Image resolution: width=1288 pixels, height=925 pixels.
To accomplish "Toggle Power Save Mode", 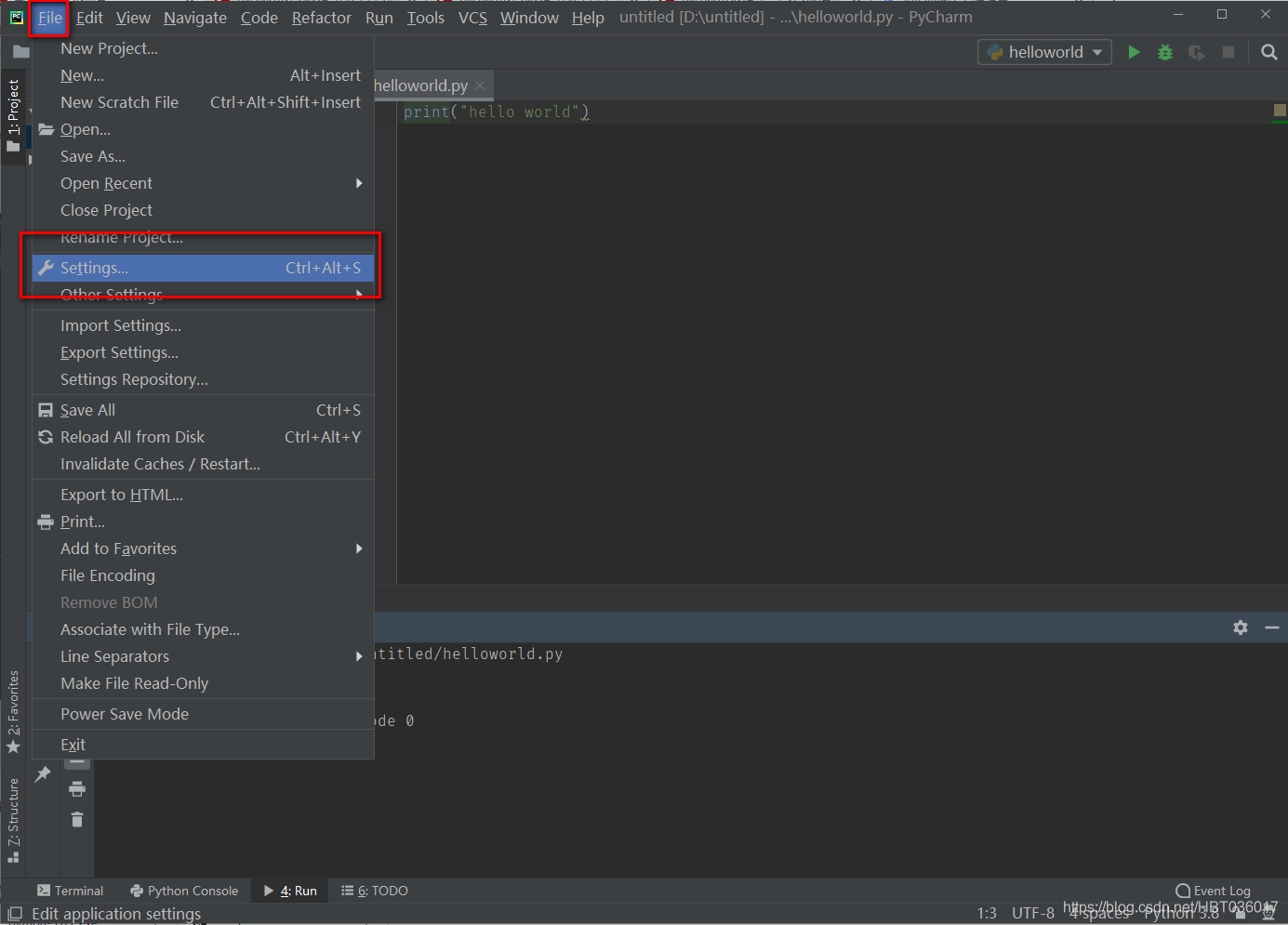I will pos(203,714).
